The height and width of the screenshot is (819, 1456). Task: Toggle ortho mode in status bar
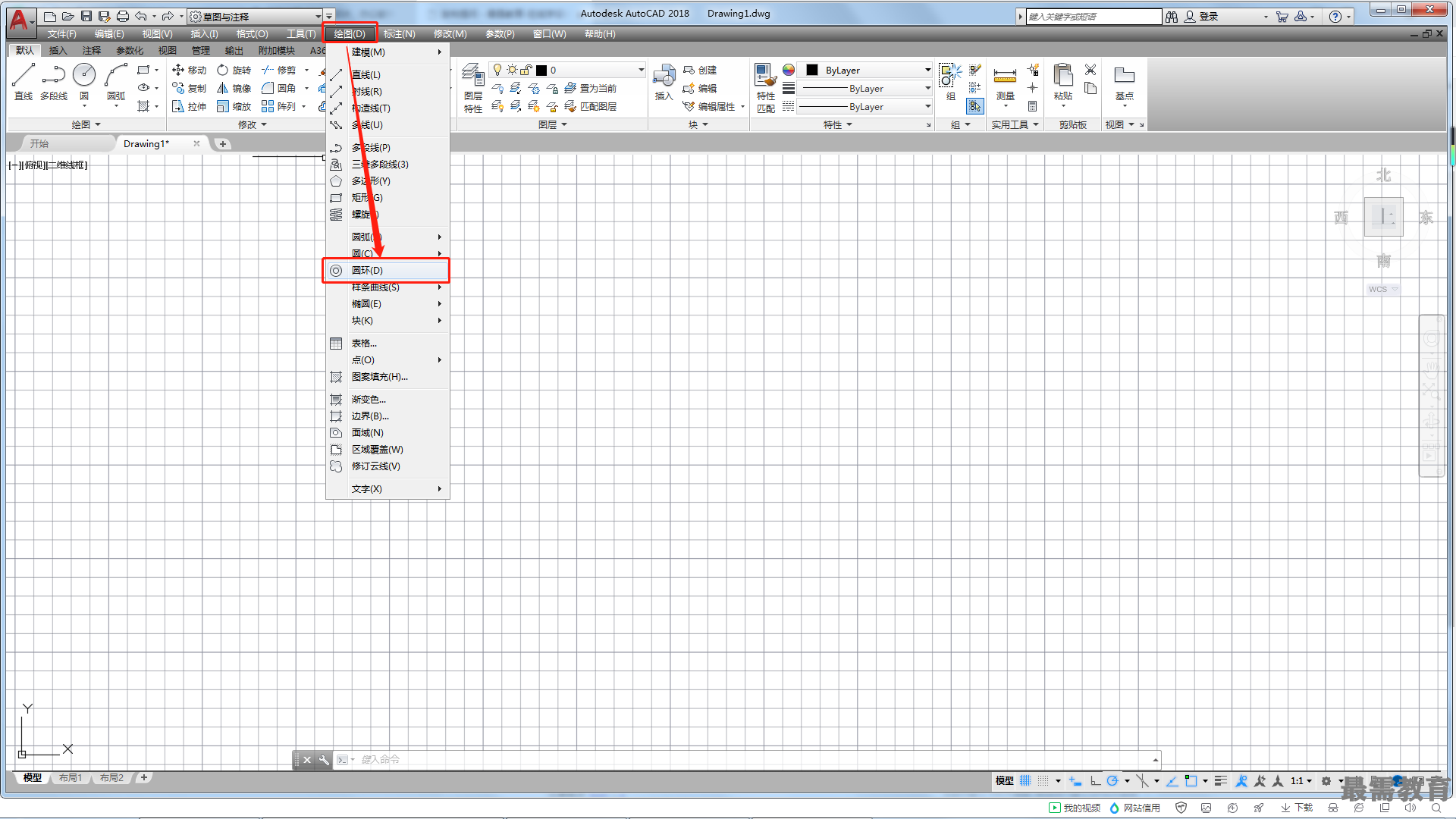[x=1095, y=780]
